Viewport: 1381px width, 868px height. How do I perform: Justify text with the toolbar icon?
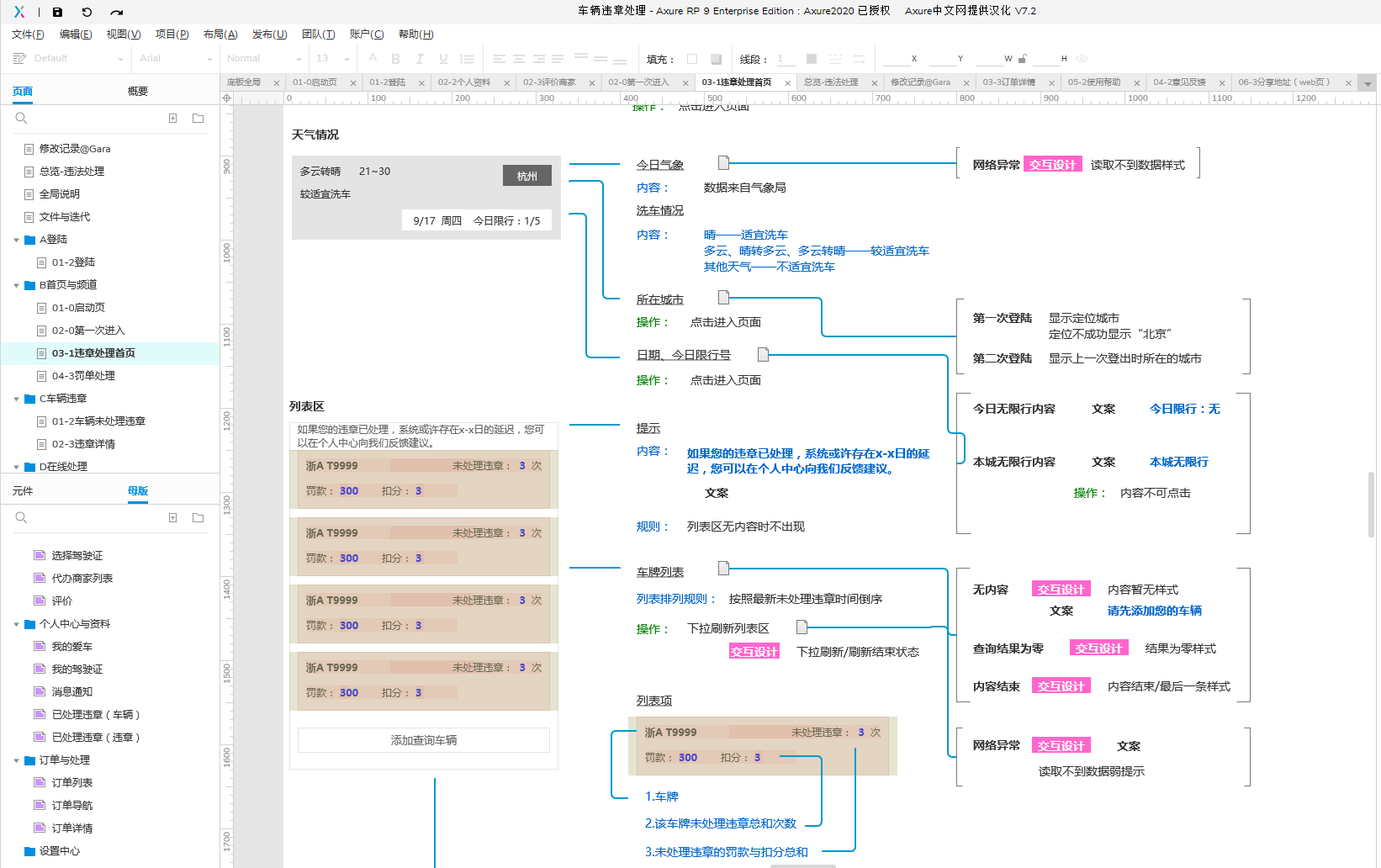click(558, 59)
